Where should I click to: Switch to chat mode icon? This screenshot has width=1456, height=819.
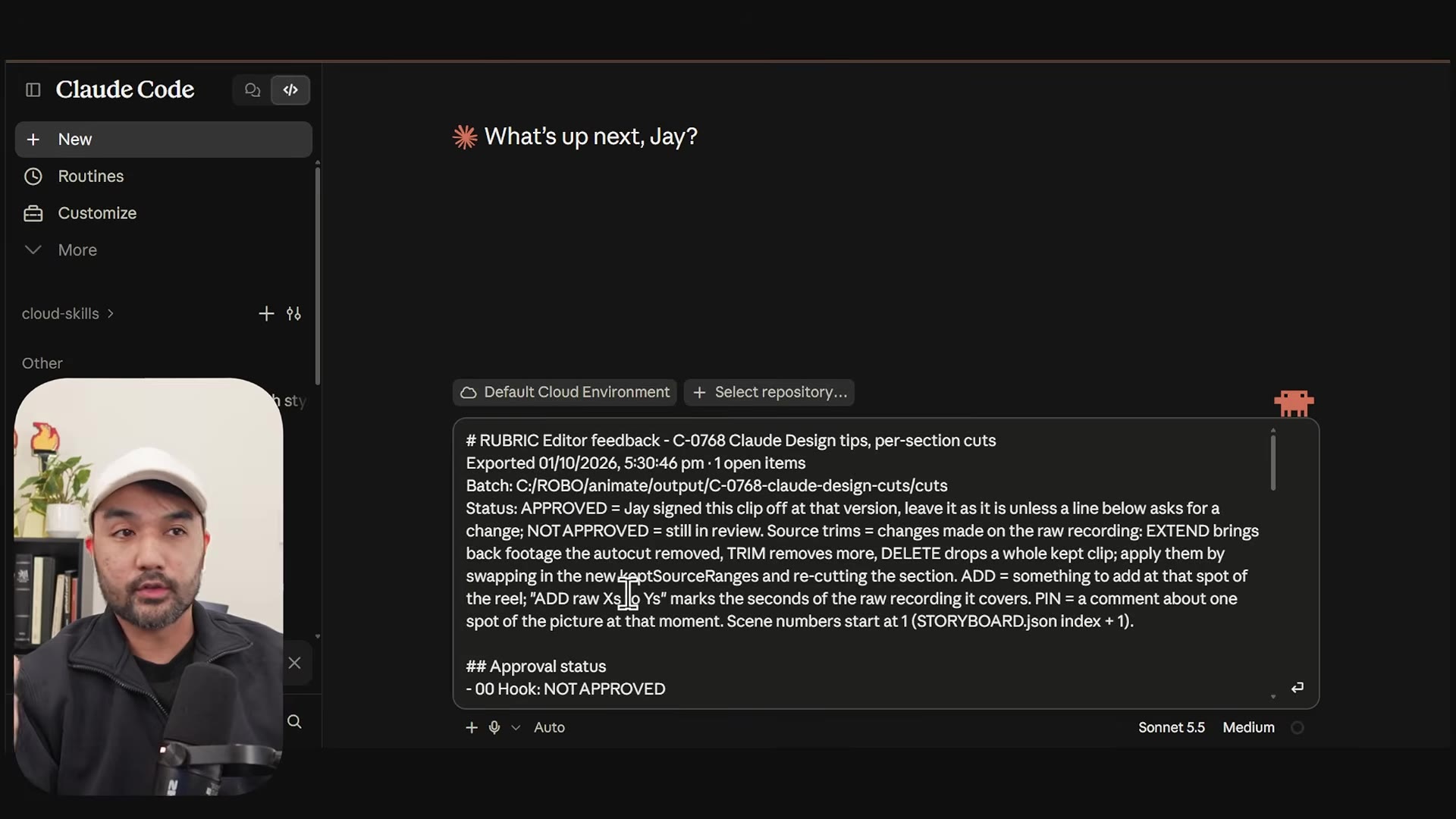pos(253,89)
